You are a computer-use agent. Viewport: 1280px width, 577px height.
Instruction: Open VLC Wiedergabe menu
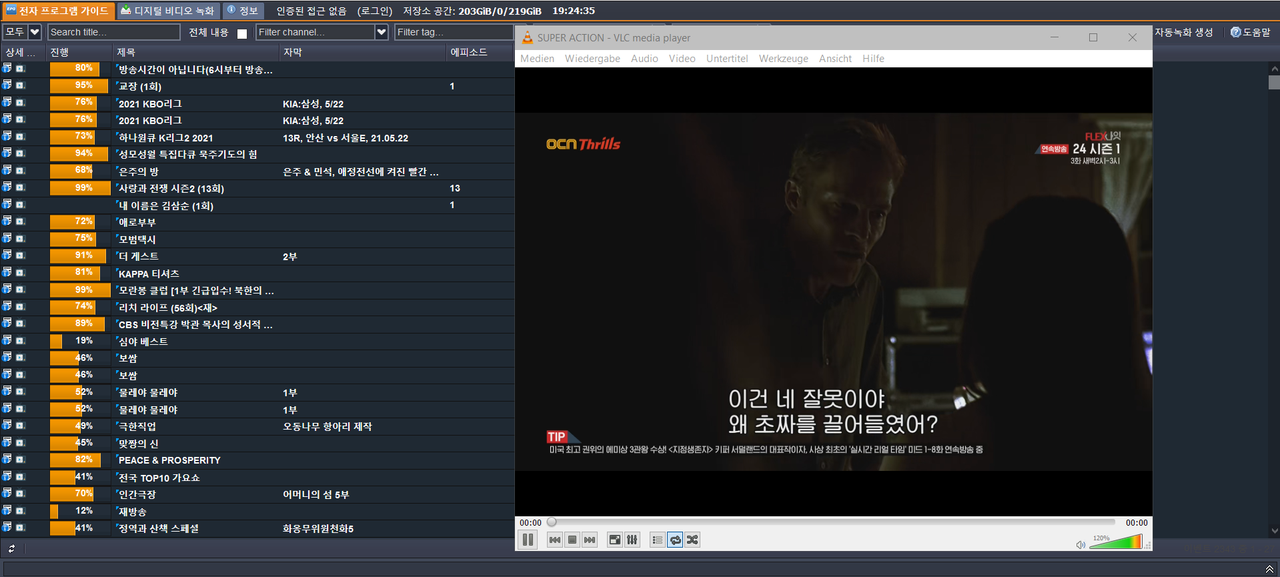(x=592, y=59)
